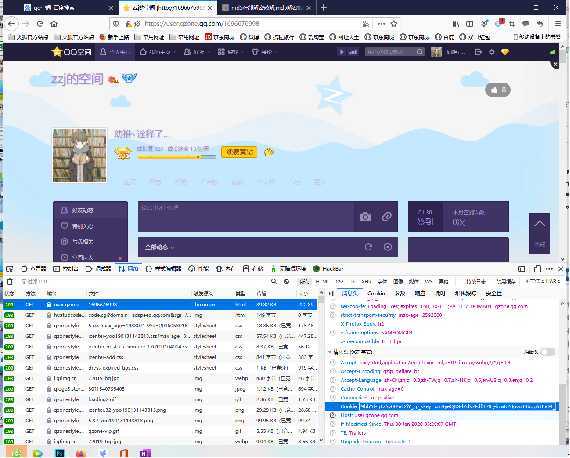
Task: Open the Firefox hamburger menu
Action: 558,24
